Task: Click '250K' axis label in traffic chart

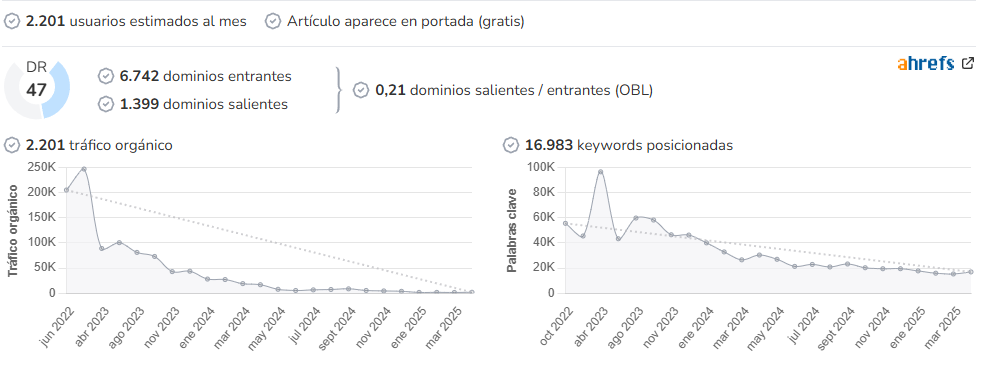Action: pyautogui.click(x=41, y=167)
